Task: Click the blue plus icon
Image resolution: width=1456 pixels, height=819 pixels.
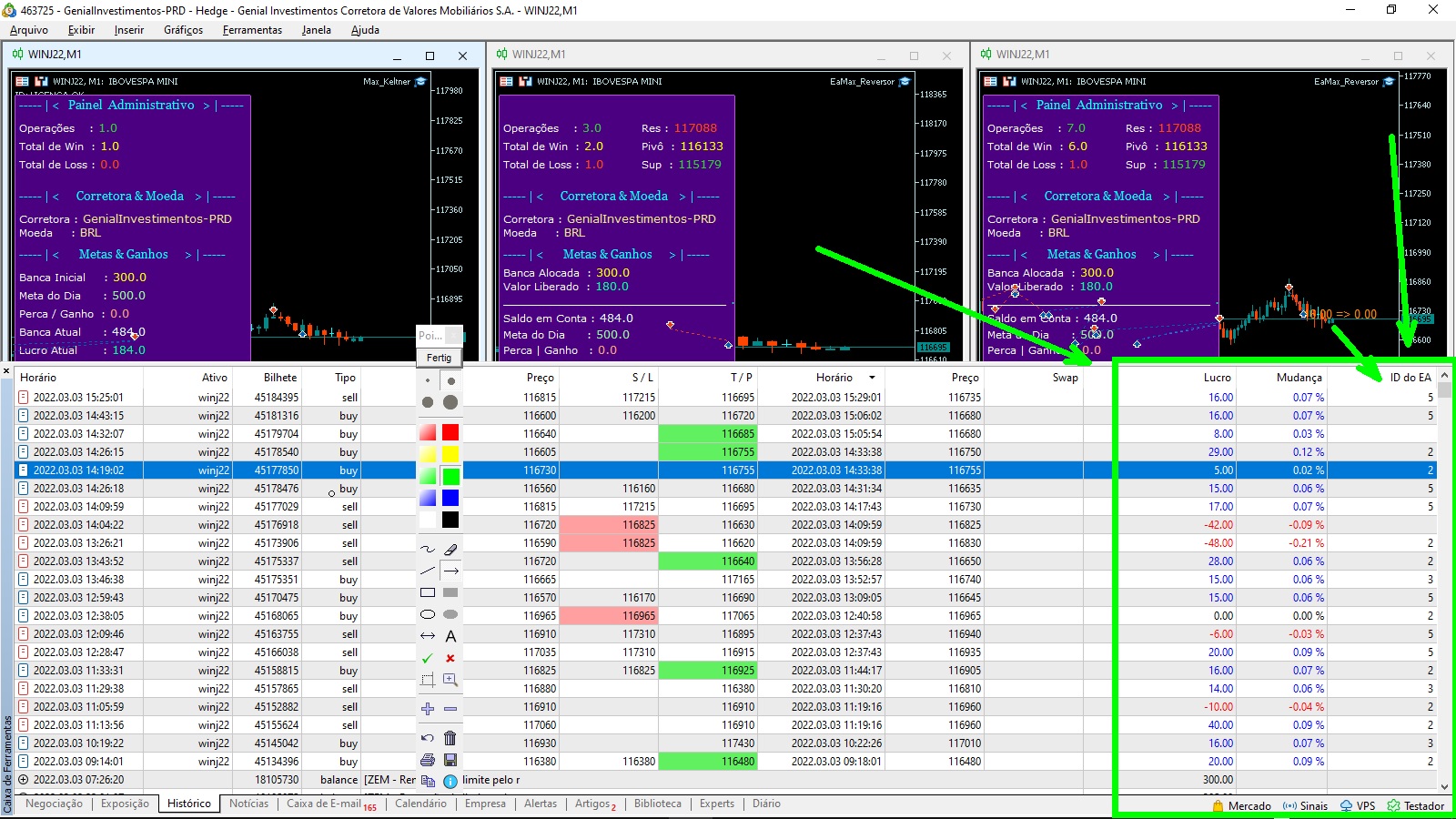Action: 428,709
